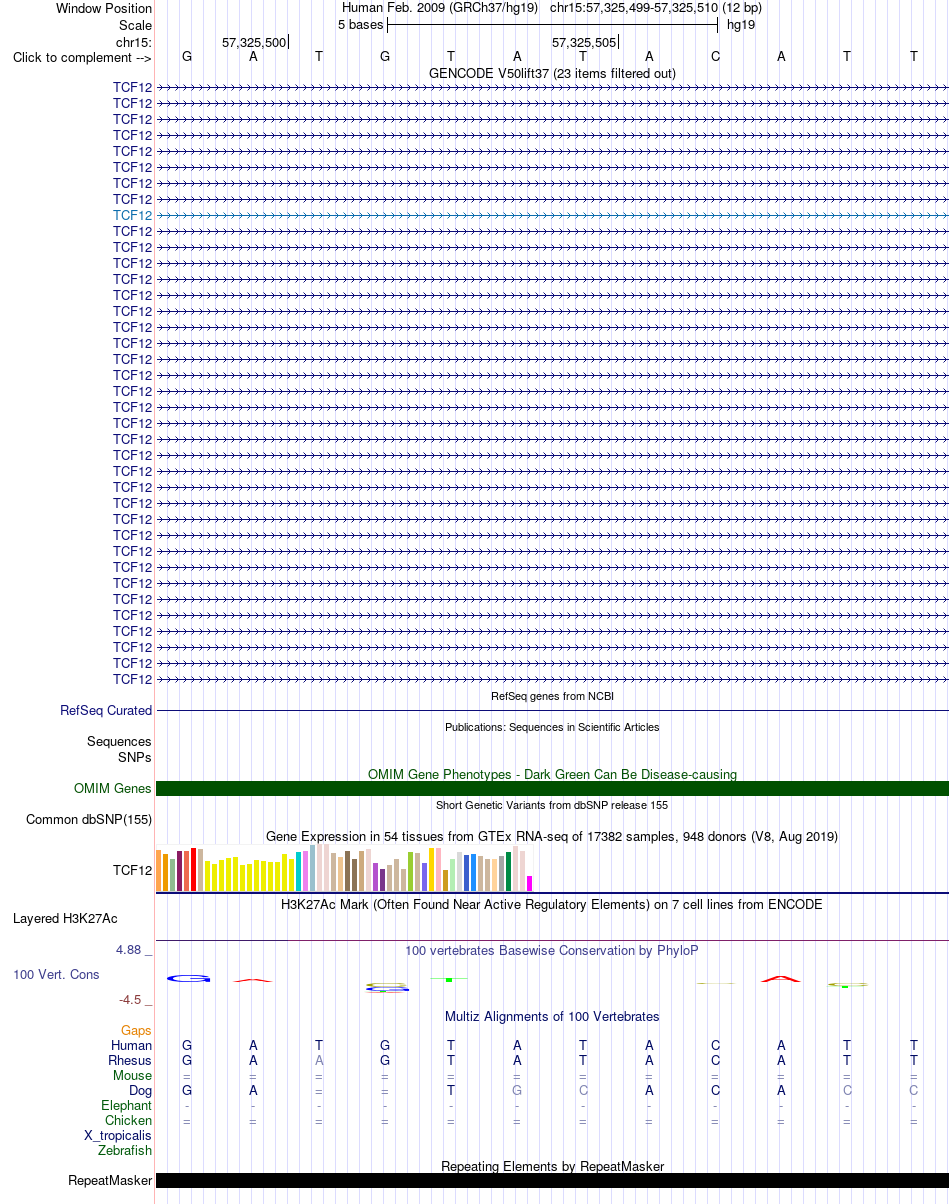
Task: Click the C base in the complement sequence row
Action: point(715,56)
